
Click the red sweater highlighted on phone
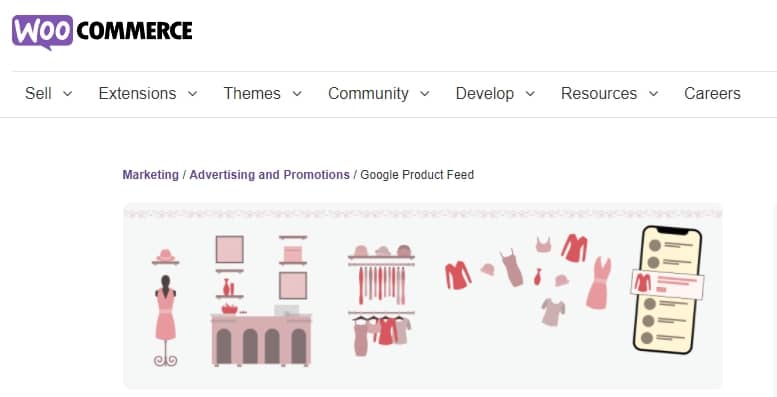click(x=642, y=283)
